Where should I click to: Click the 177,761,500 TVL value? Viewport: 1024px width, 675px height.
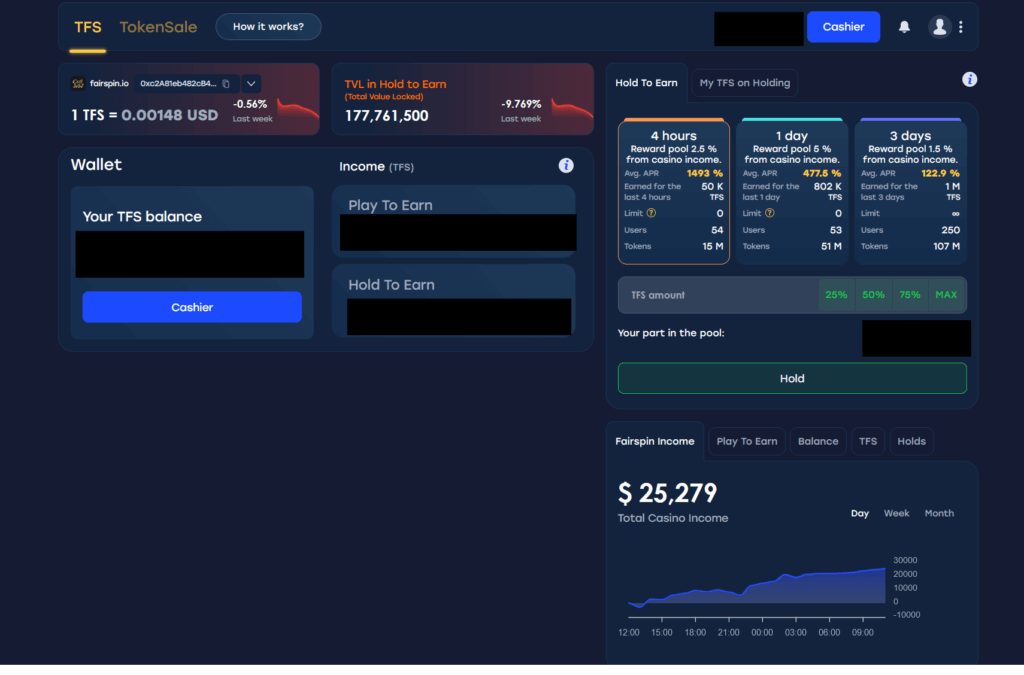tap(387, 116)
